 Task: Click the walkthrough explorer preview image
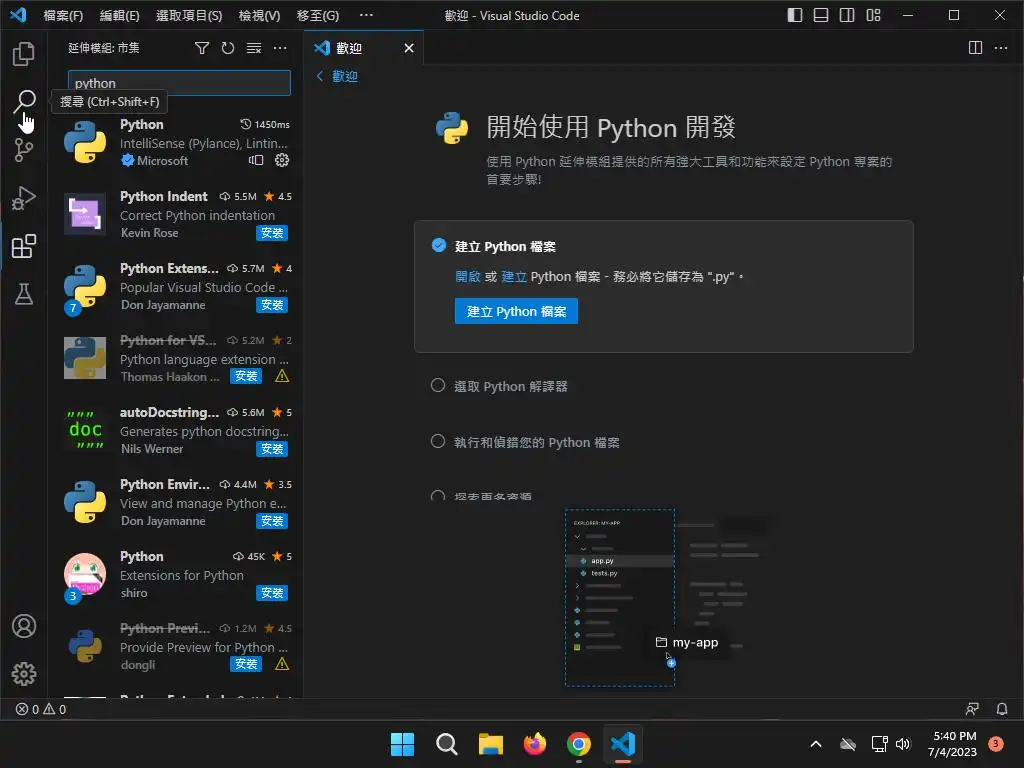pyautogui.click(x=665, y=598)
